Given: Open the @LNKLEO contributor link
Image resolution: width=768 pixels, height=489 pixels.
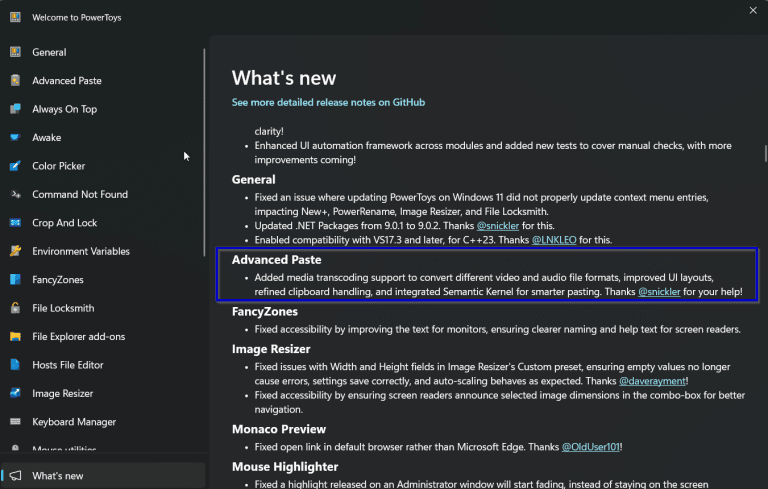Looking at the screenshot, I should click(x=554, y=240).
